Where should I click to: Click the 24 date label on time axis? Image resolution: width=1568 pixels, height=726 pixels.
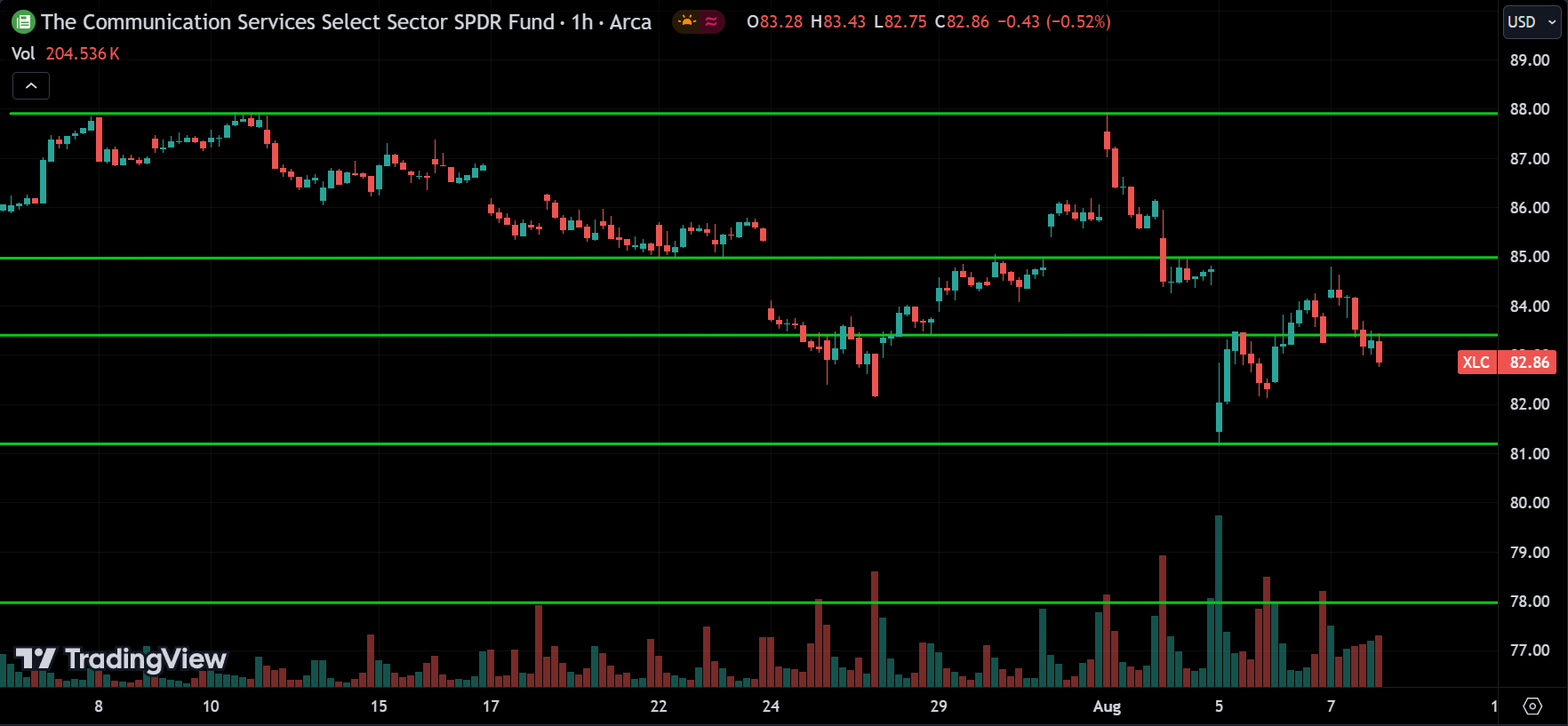click(771, 706)
